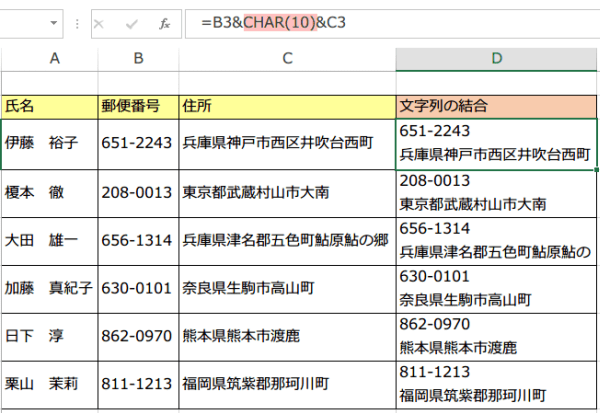Viewport: 600px width, 413px height.
Task: Click the Enter checkmark formula icon
Action: pos(132,24)
